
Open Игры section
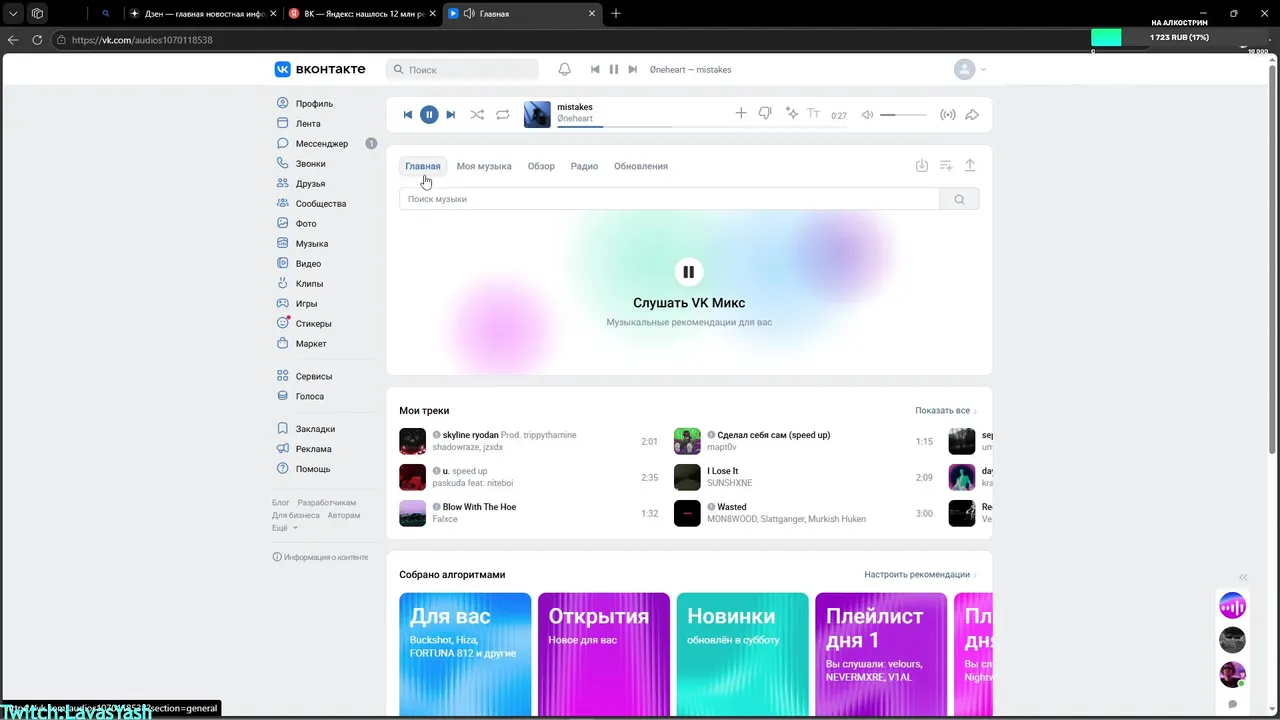click(306, 304)
